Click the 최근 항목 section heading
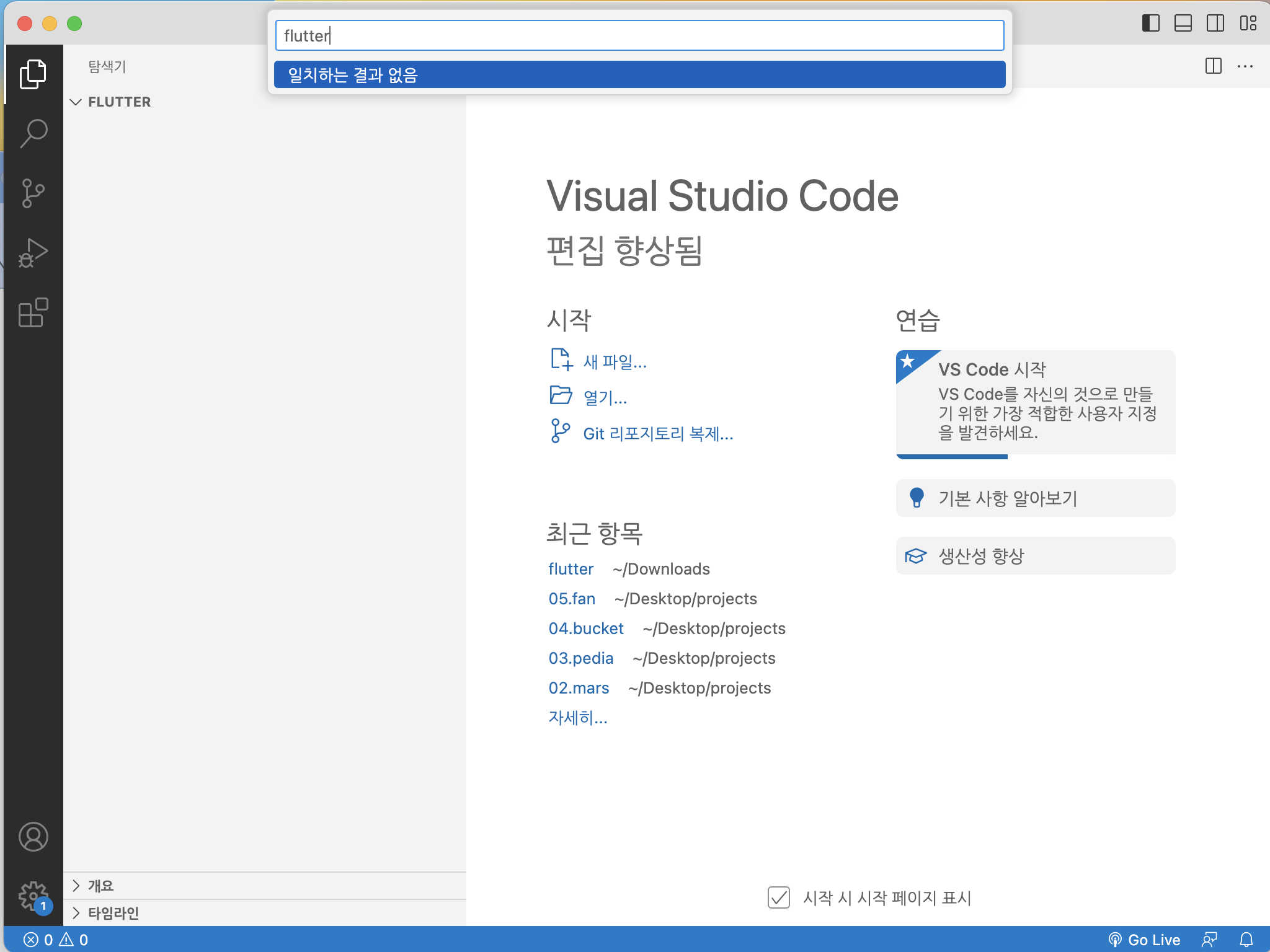Screen dimensions: 1270x952 (x=594, y=533)
